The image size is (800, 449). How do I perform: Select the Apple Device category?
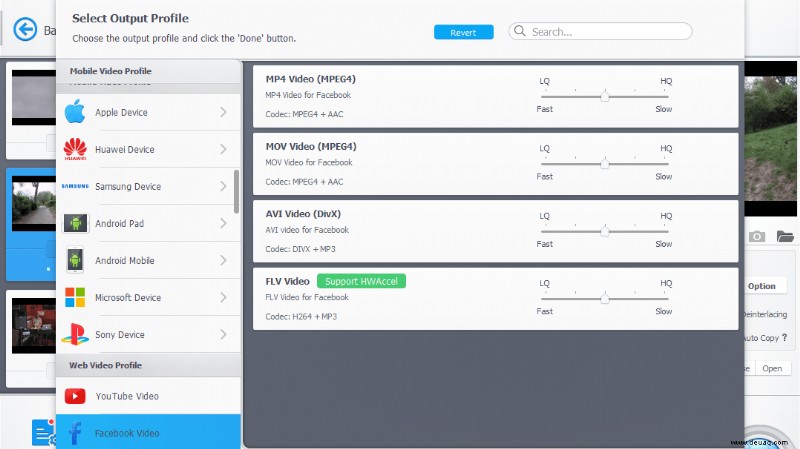point(148,112)
